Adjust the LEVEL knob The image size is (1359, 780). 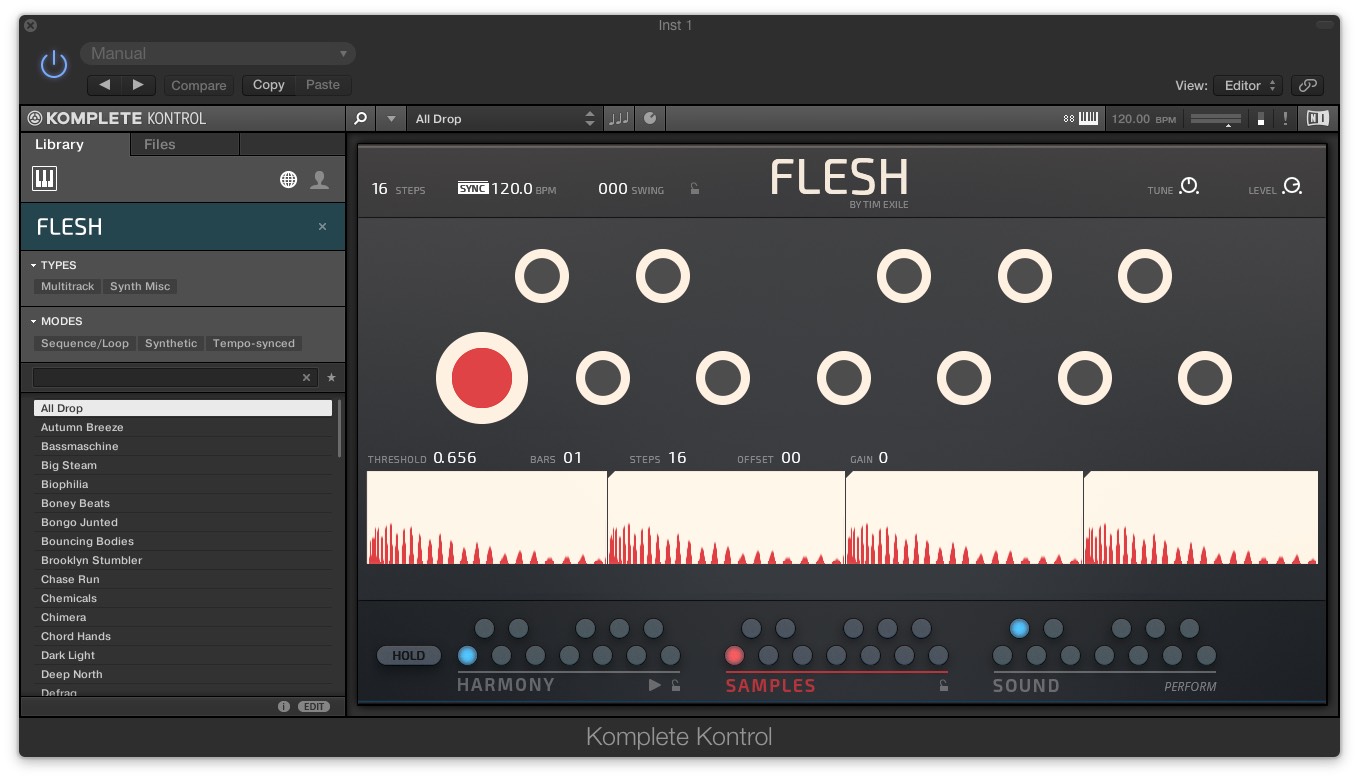[1292, 186]
